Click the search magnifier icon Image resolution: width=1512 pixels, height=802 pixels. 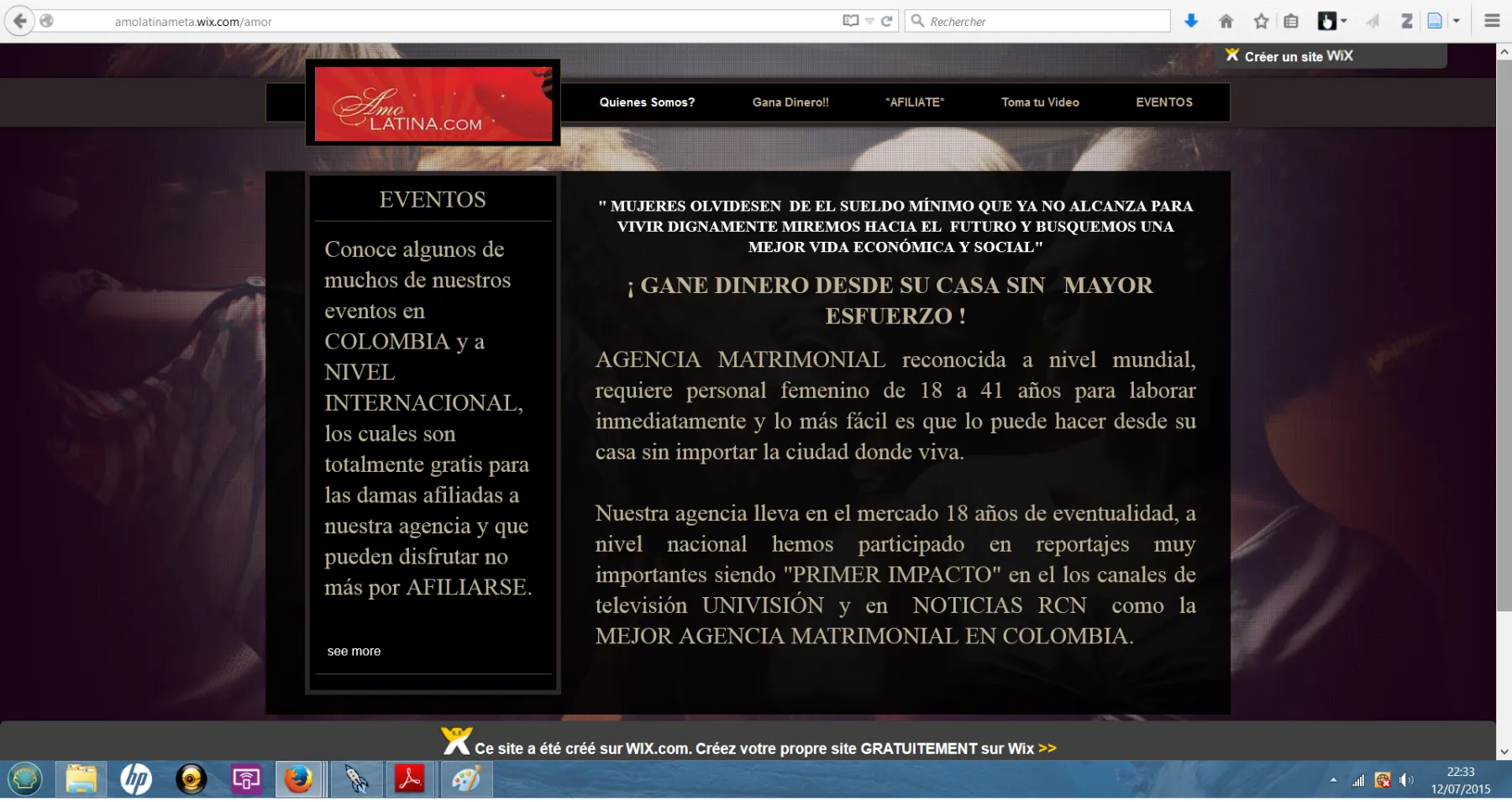point(917,21)
